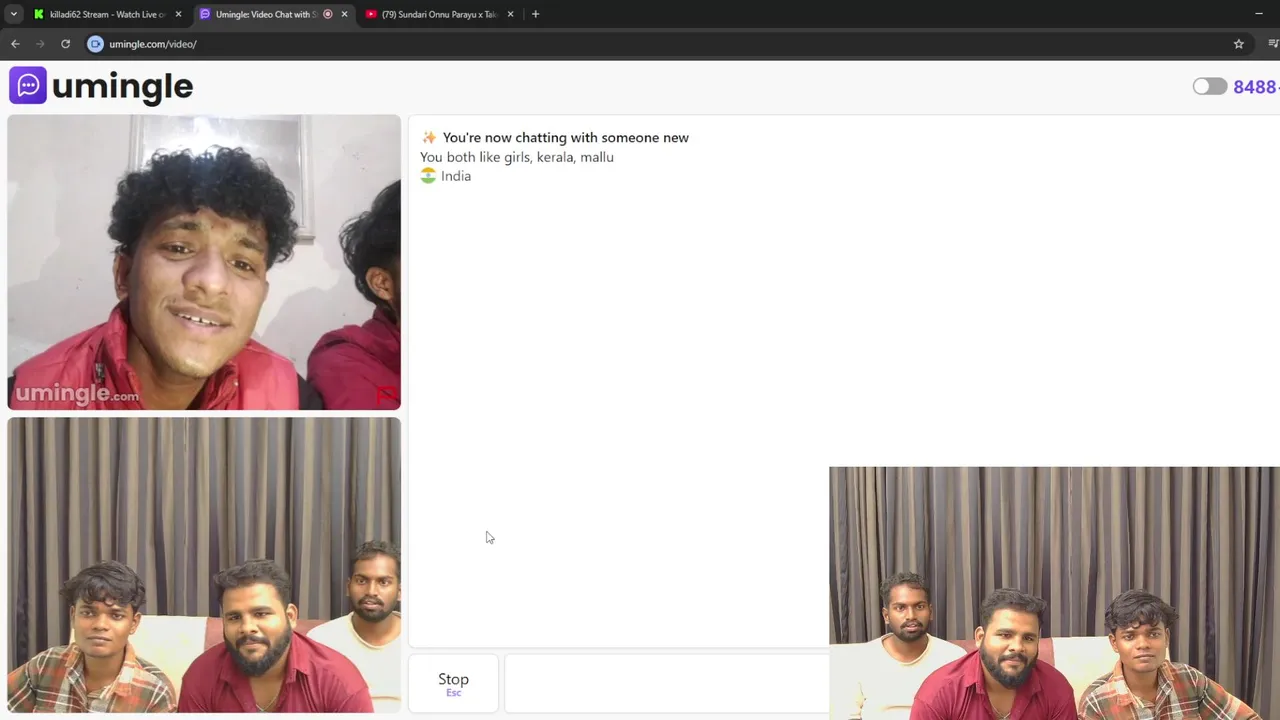Click the 8488 online users count
Image resolution: width=1280 pixels, height=720 pixels.
(x=1255, y=87)
